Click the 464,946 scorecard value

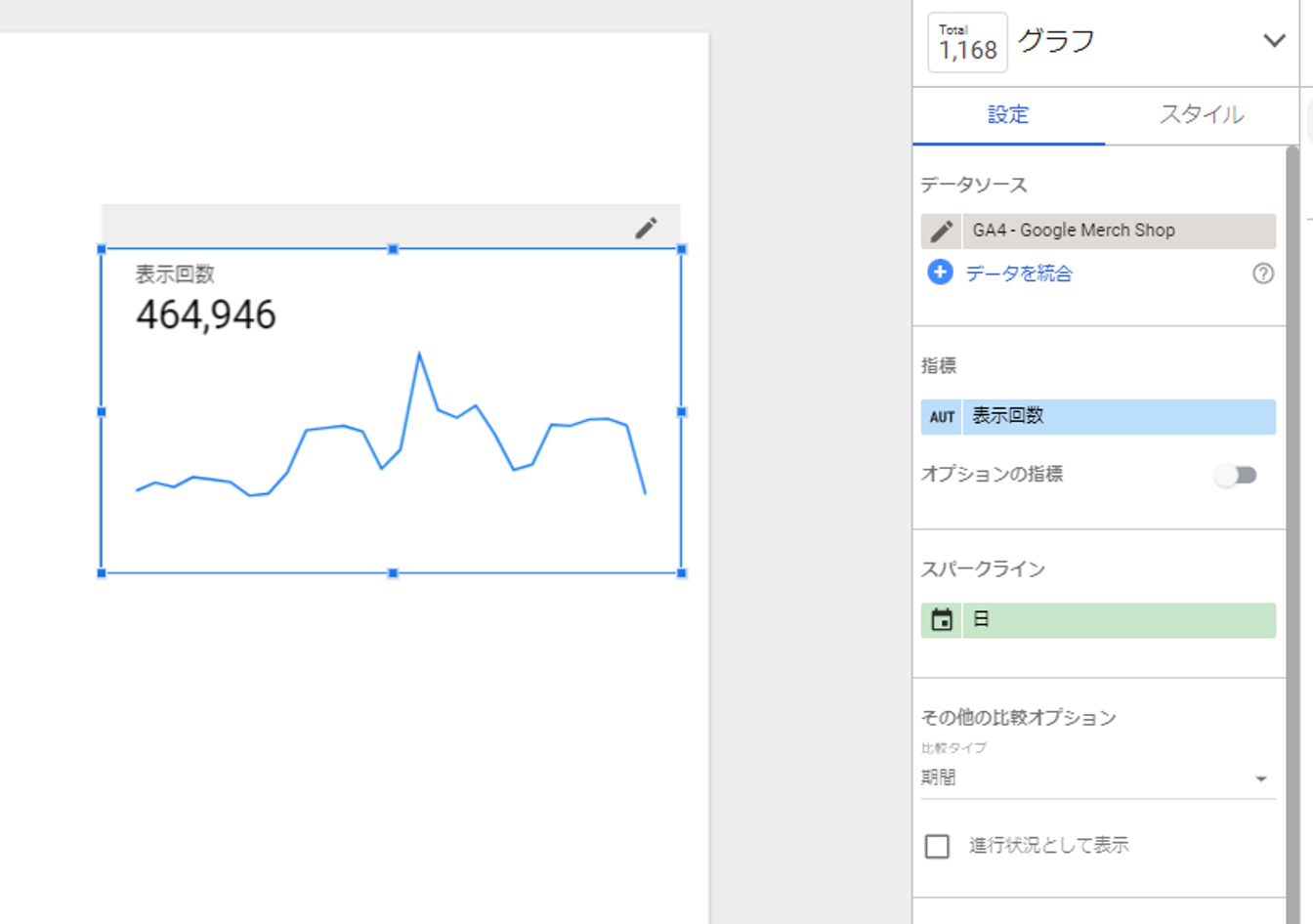pyautogui.click(x=206, y=315)
